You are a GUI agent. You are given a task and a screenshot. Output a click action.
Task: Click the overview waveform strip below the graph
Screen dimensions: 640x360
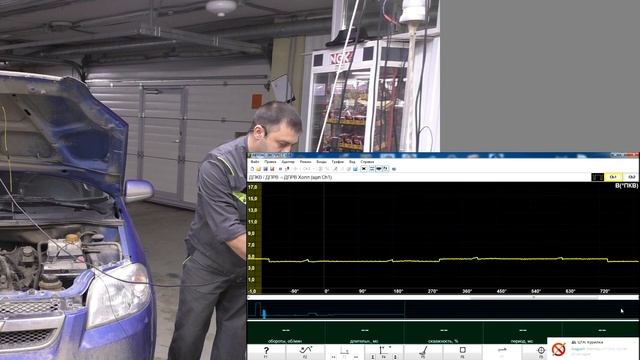click(443, 310)
